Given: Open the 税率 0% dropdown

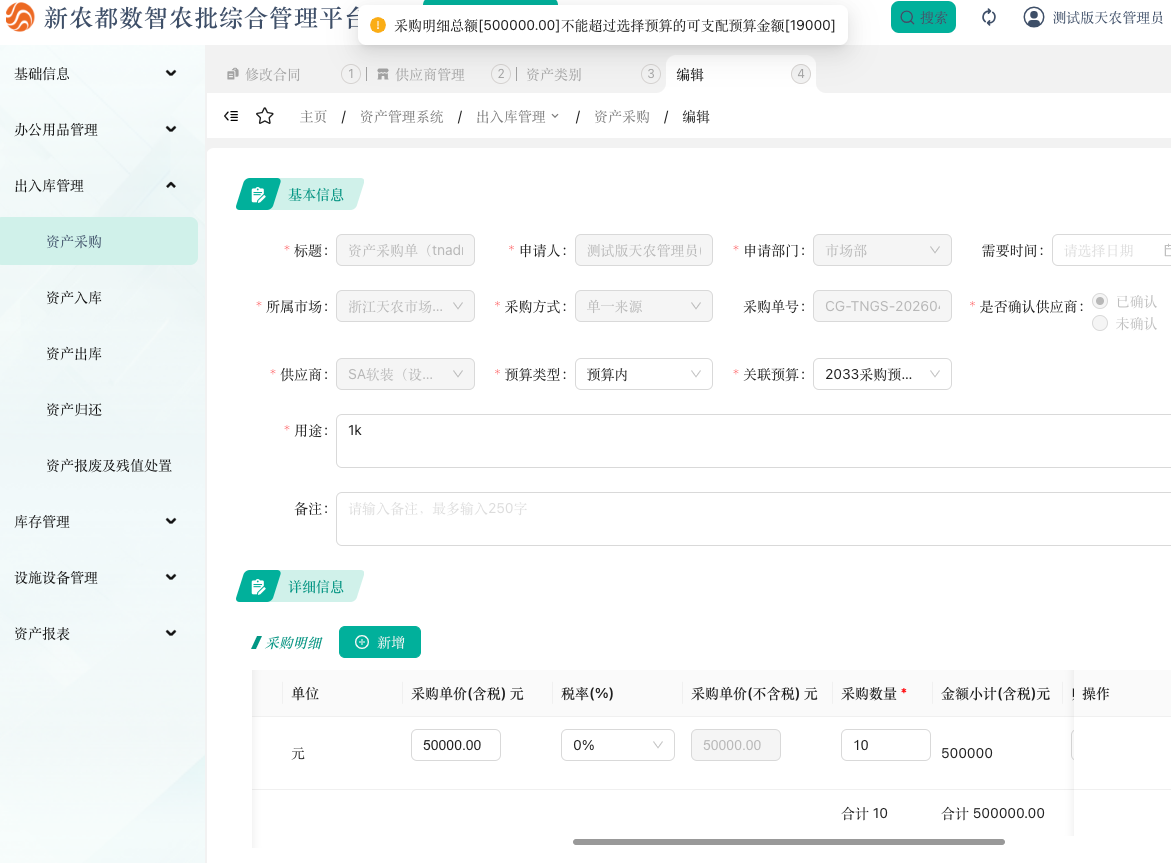Looking at the screenshot, I should click(617, 745).
